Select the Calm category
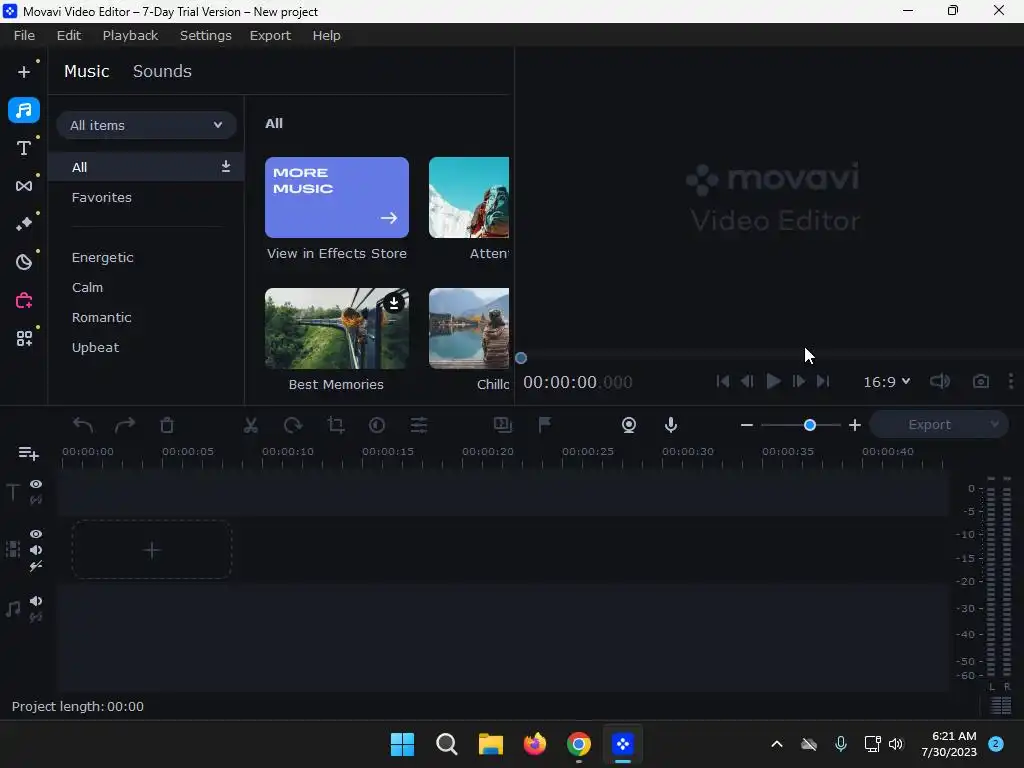The width and height of the screenshot is (1024, 768). click(87, 287)
